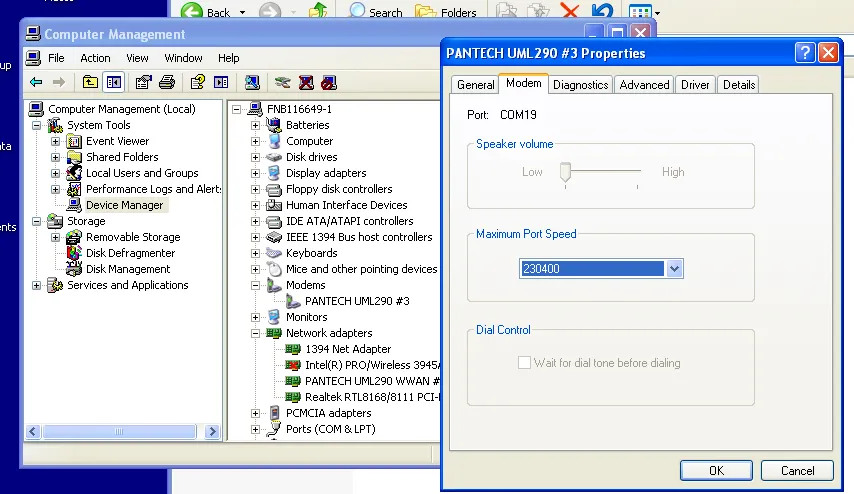The image size is (854, 494).
Task: Click right arrow of console tree scrollbar
Action: click(x=212, y=432)
